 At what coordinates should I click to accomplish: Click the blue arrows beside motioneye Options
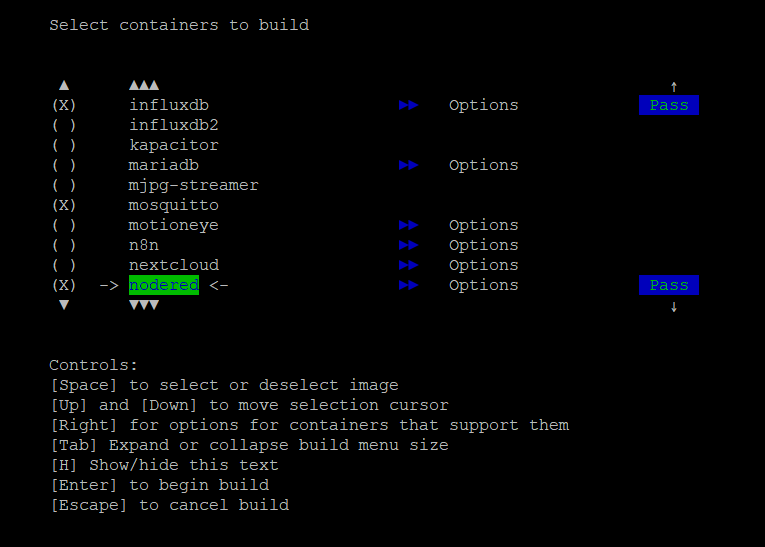[408, 225]
